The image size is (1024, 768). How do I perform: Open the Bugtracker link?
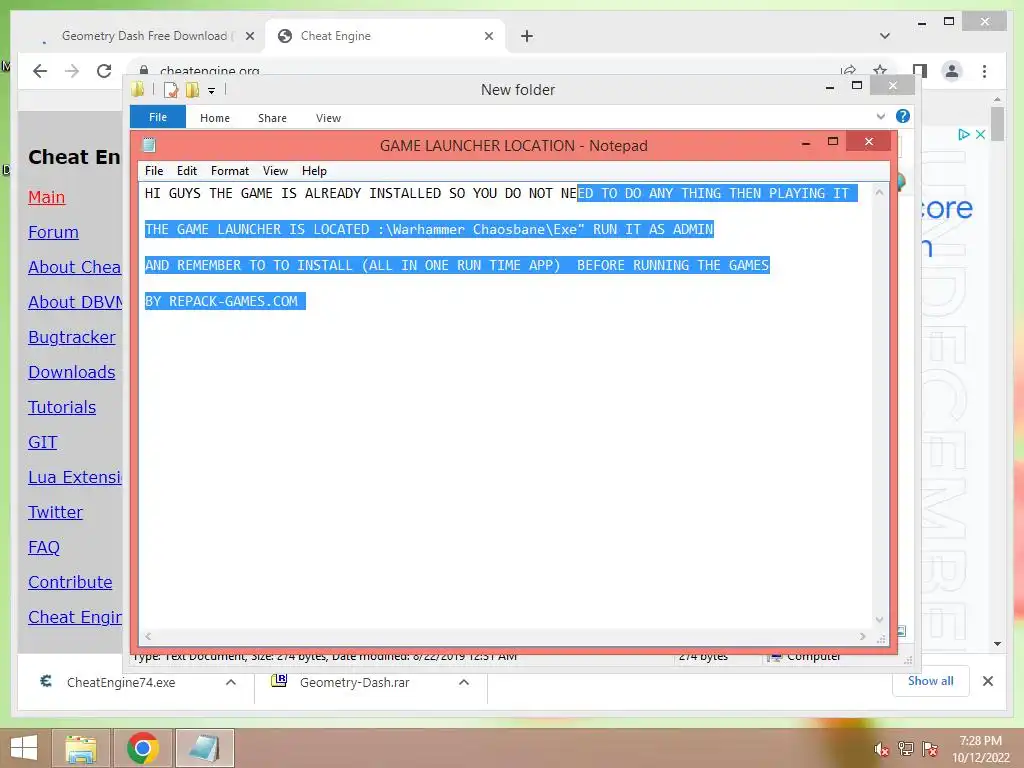[72, 337]
